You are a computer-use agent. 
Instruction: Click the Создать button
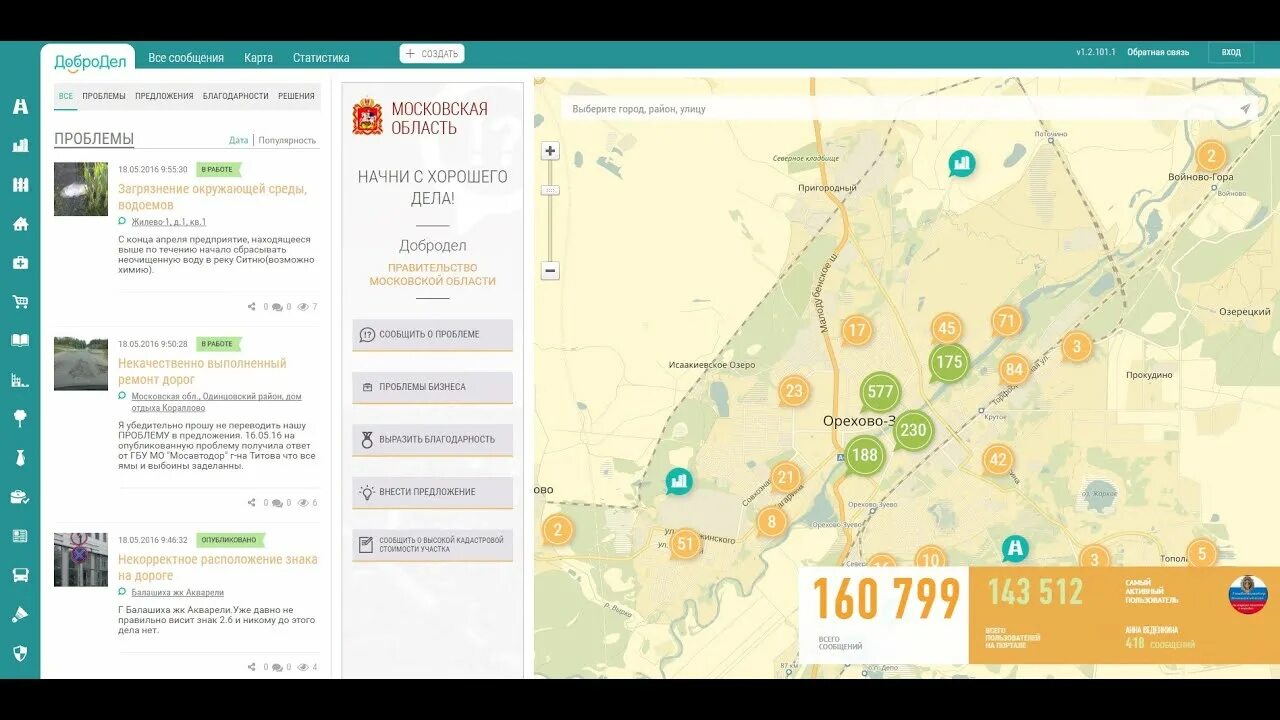(432, 54)
